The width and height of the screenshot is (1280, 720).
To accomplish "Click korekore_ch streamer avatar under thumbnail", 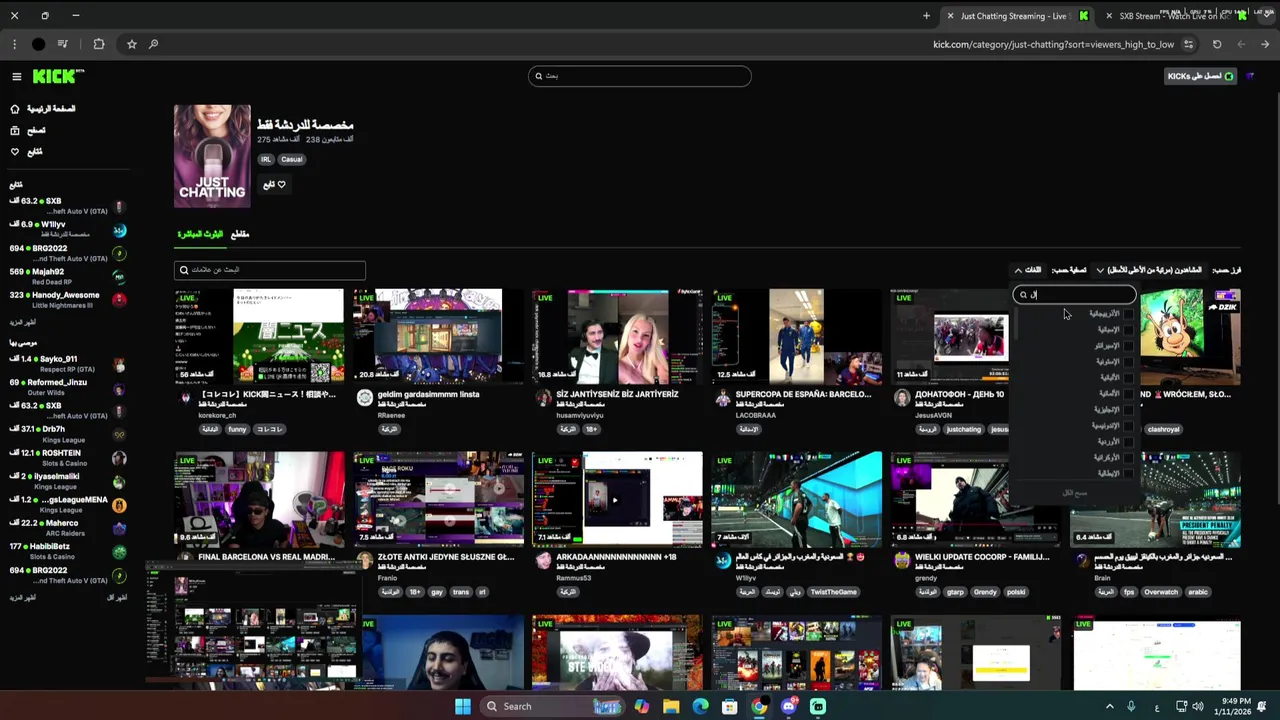I will pos(185,397).
